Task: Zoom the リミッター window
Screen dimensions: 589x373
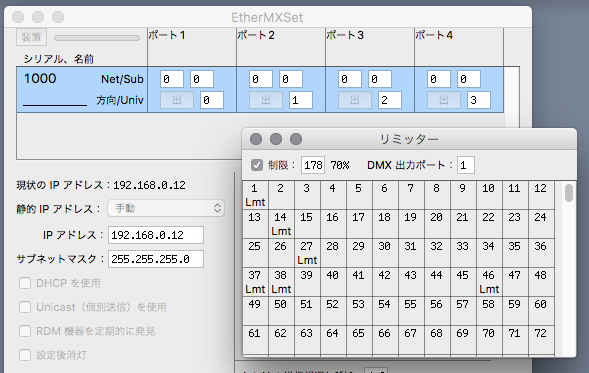Action: pos(296,139)
